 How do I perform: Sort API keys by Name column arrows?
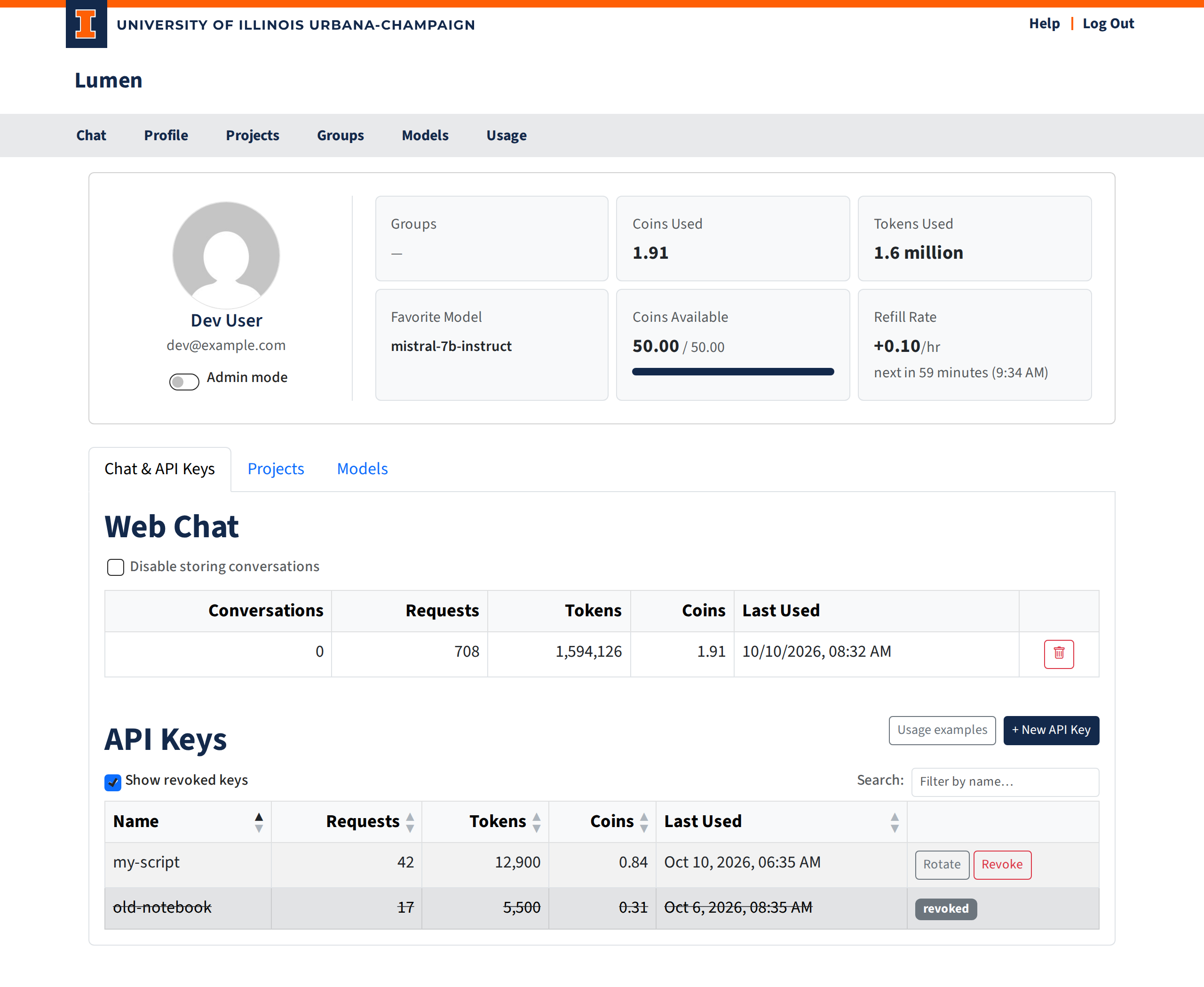(259, 822)
